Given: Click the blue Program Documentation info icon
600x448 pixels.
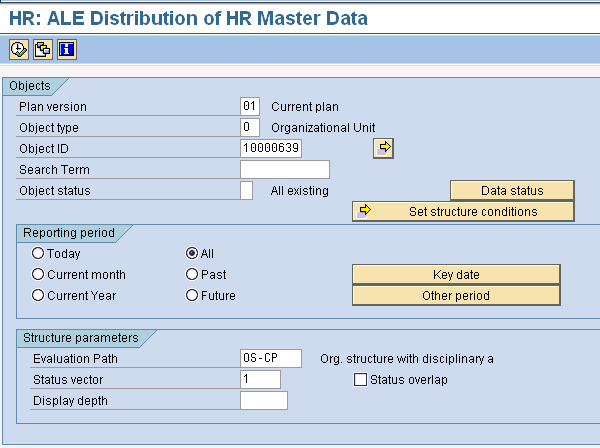Looking at the screenshot, I should coord(66,49).
